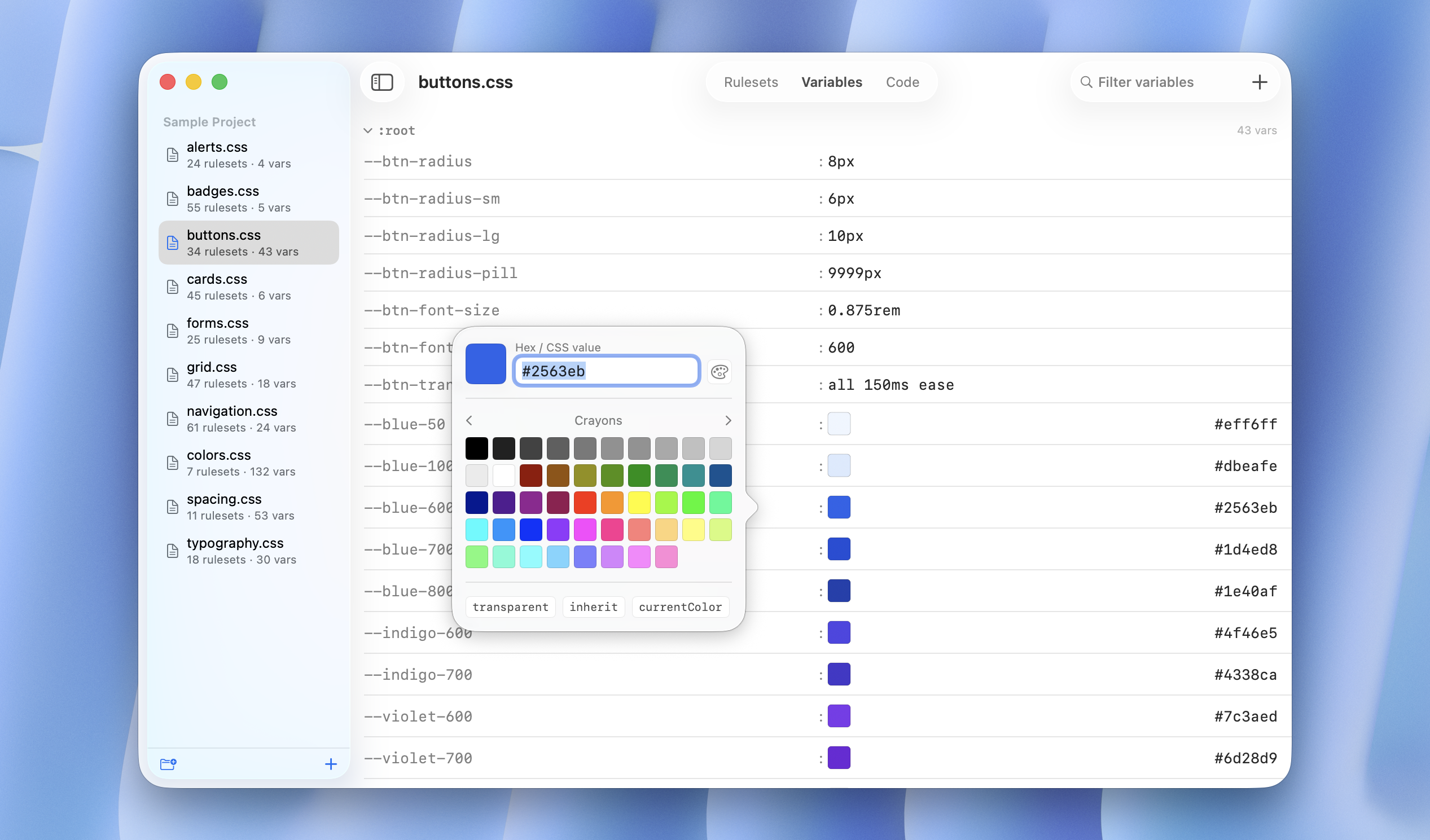The height and width of the screenshot is (840, 1430).
Task: Set color value to transparent
Action: tap(510, 607)
